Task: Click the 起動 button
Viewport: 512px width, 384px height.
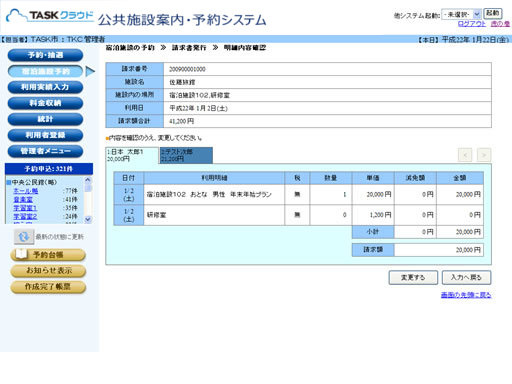Action: tap(493, 13)
